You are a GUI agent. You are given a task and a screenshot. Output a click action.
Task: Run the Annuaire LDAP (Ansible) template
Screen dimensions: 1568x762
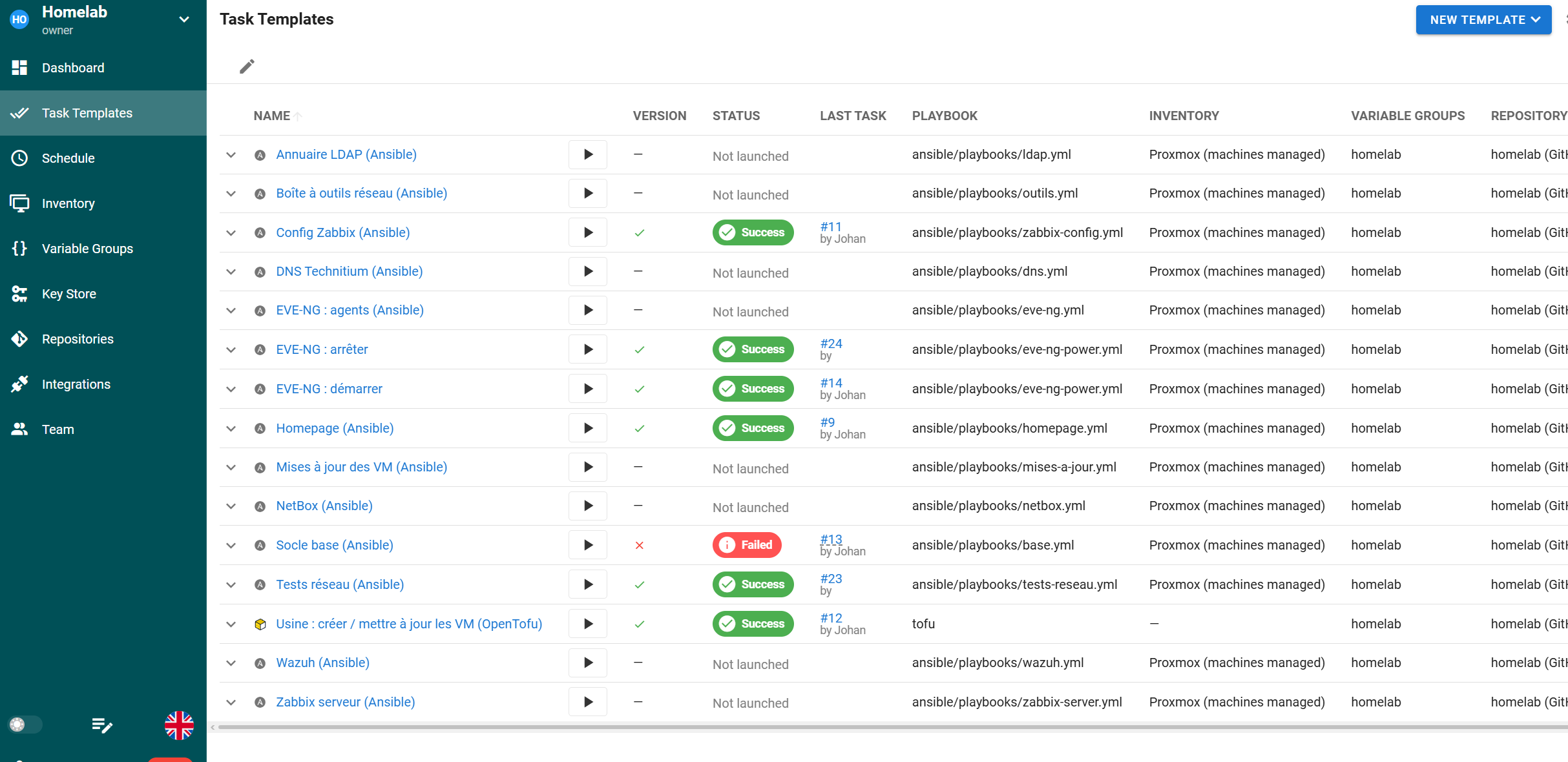tap(588, 154)
